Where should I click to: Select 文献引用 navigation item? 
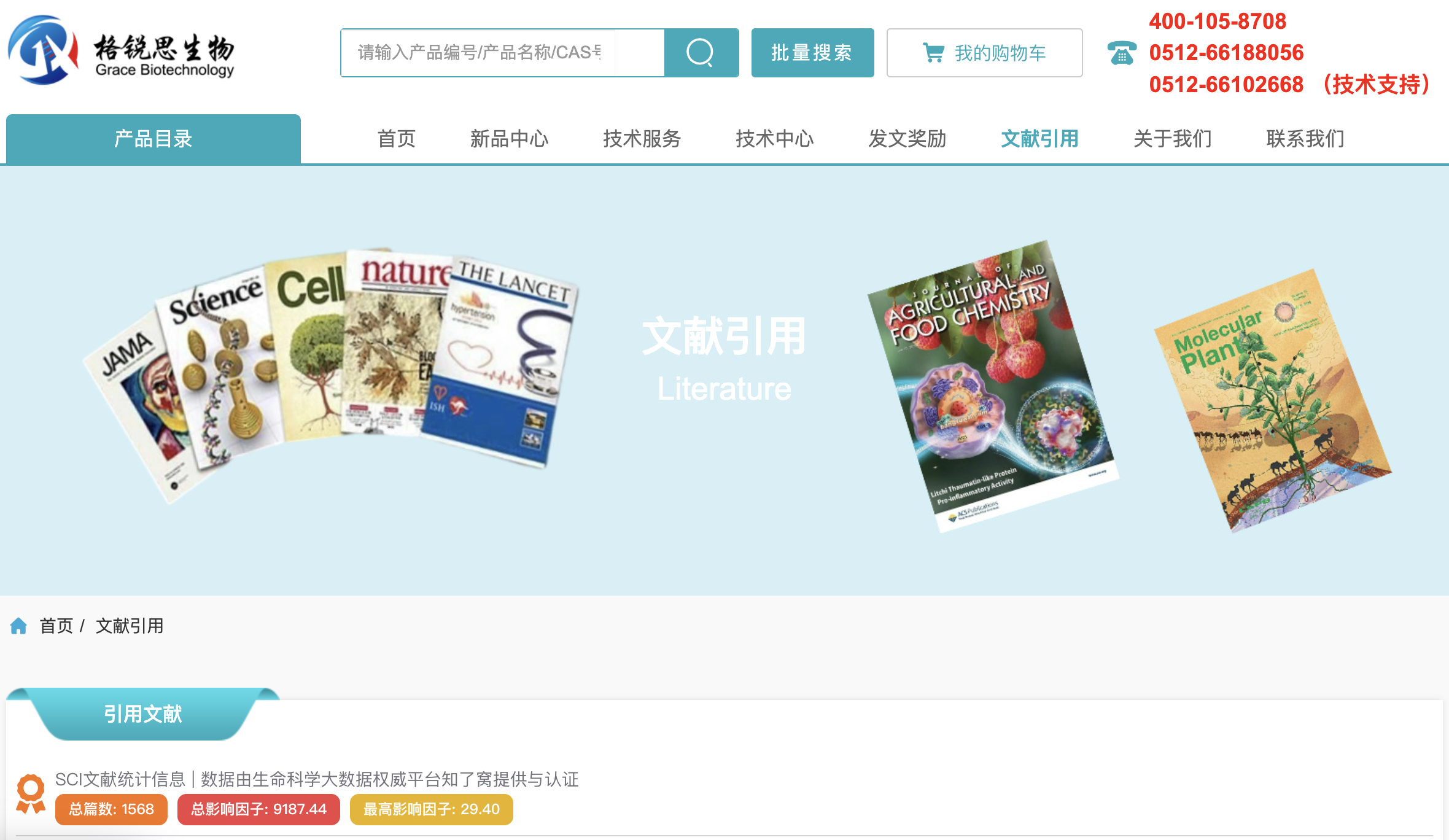point(1039,139)
